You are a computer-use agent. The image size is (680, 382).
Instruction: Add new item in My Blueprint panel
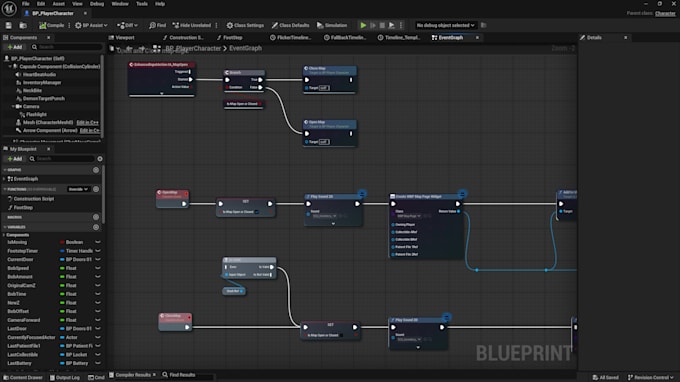pos(15,159)
